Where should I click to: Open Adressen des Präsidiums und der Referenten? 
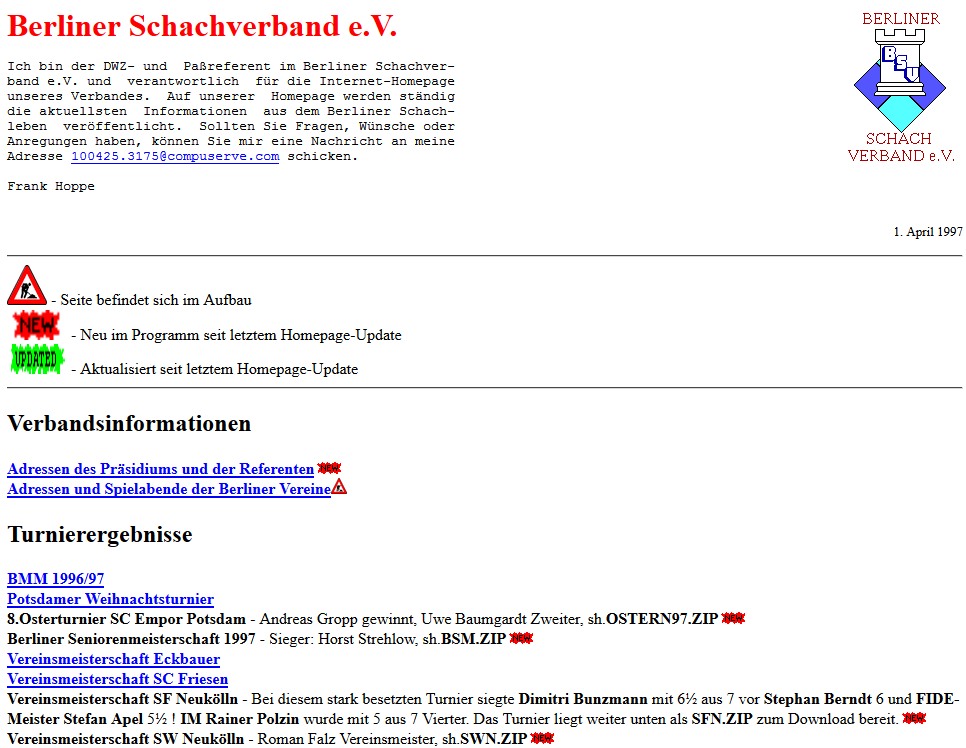click(160, 470)
